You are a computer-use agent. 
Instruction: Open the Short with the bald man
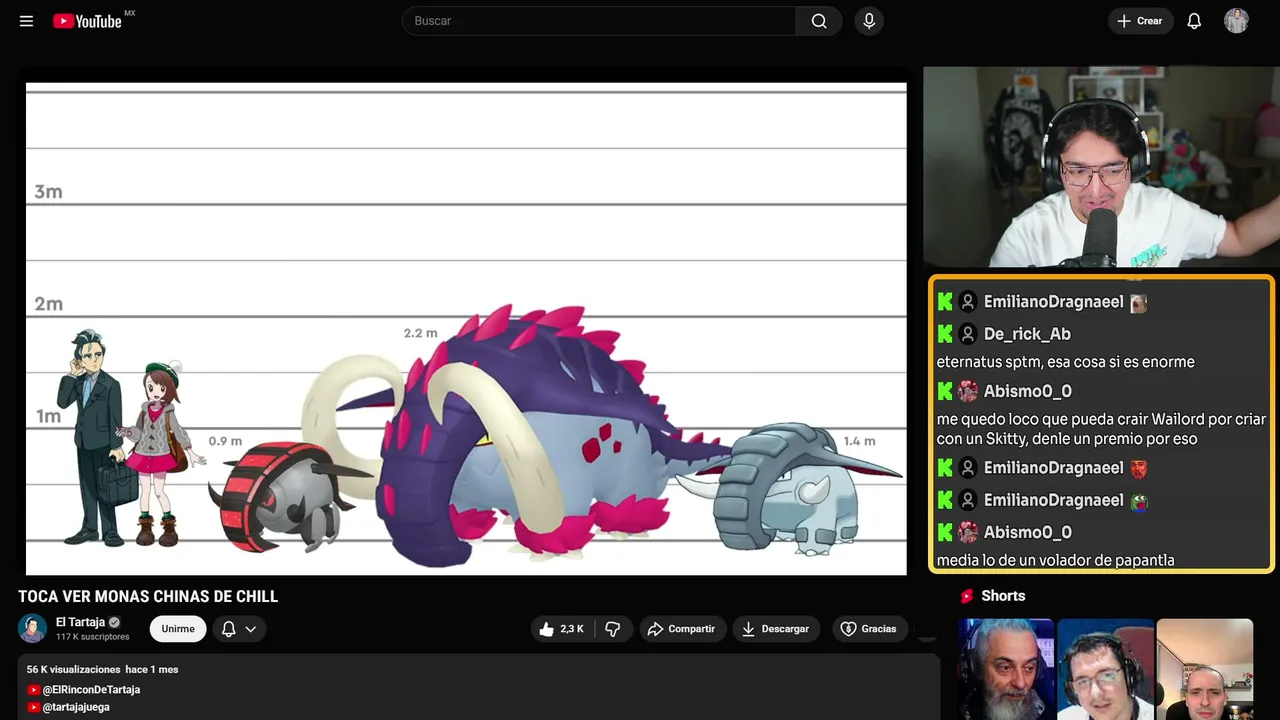click(1205, 669)
